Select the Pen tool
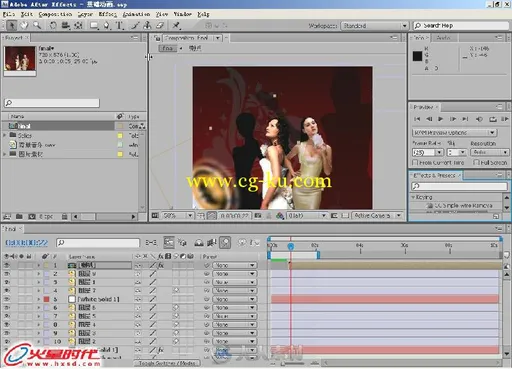Viewport: 512px width, 369px height. 107,25
